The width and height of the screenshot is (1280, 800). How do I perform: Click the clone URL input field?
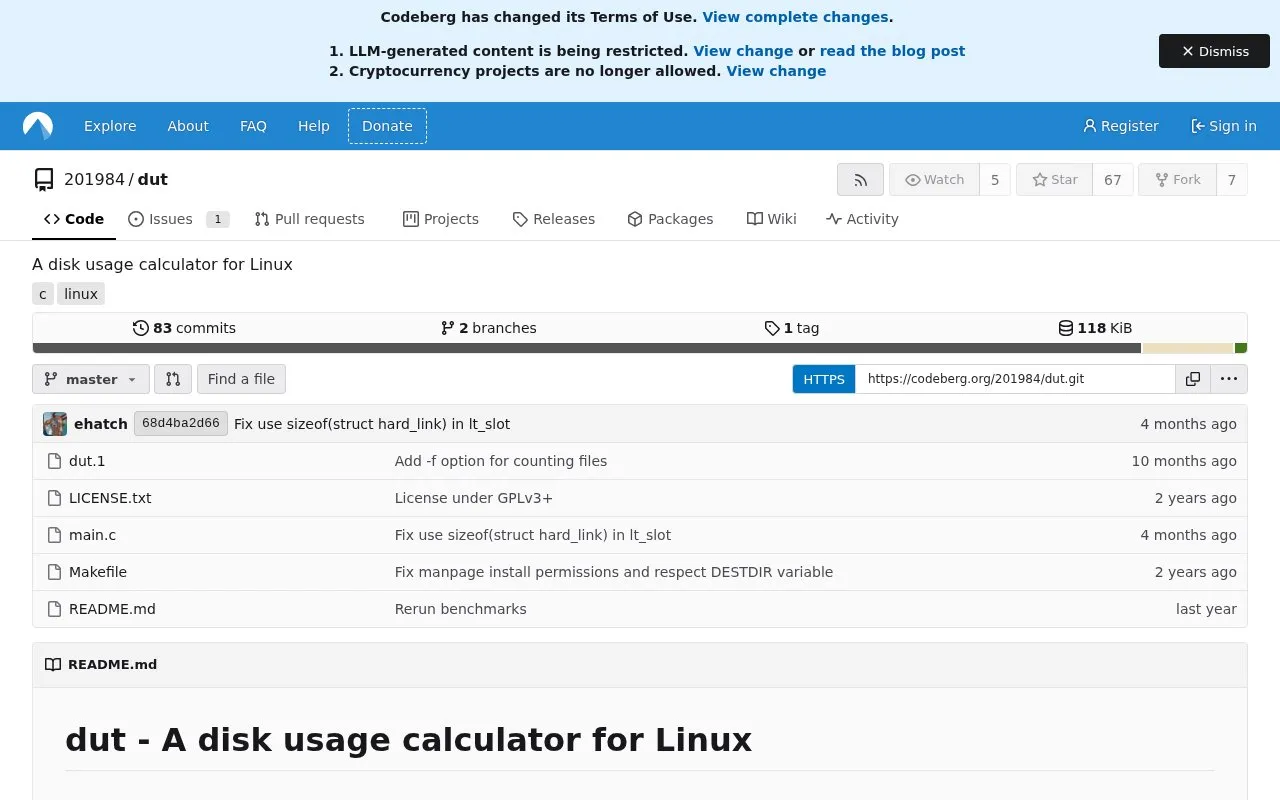coord(1015,379)
